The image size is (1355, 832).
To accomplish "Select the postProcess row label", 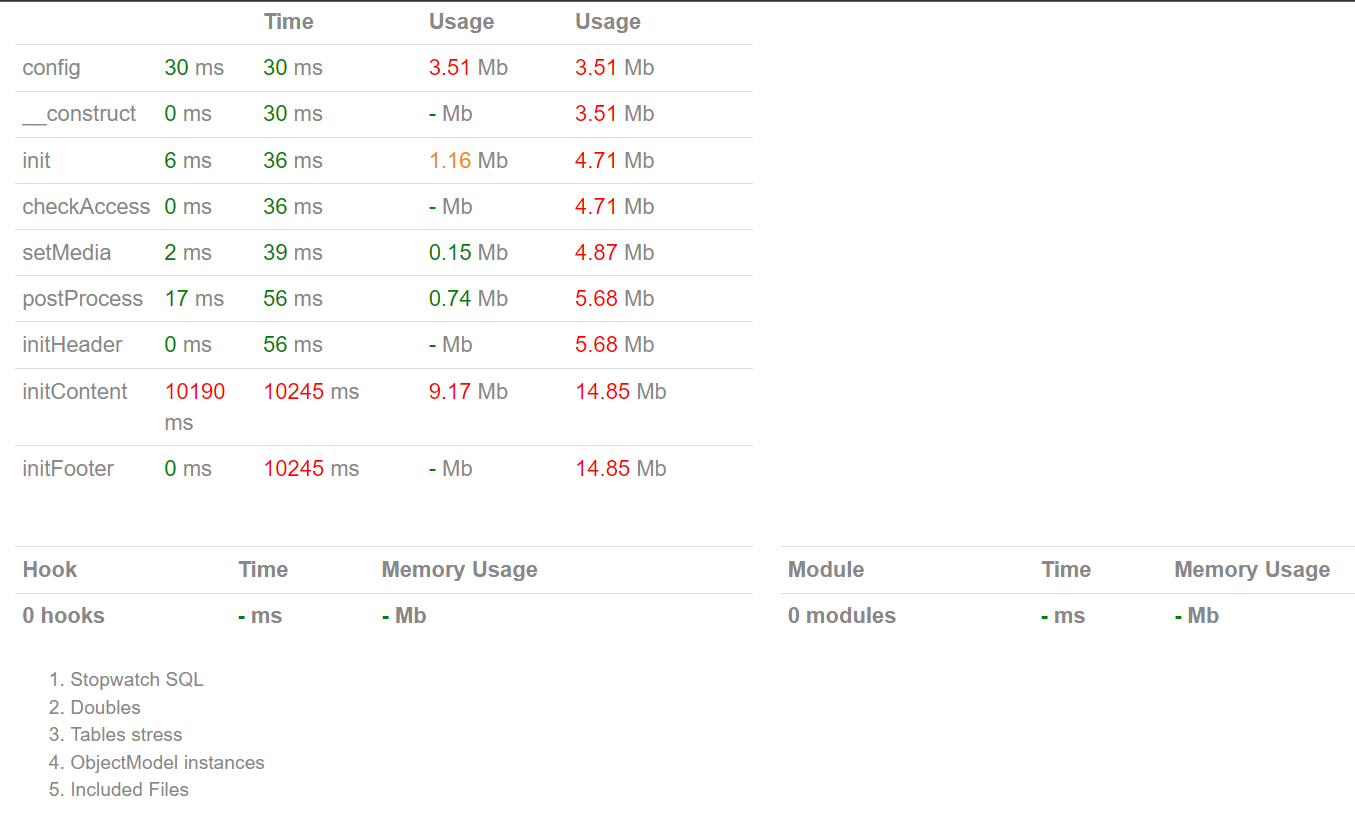I will pos(83,298).
